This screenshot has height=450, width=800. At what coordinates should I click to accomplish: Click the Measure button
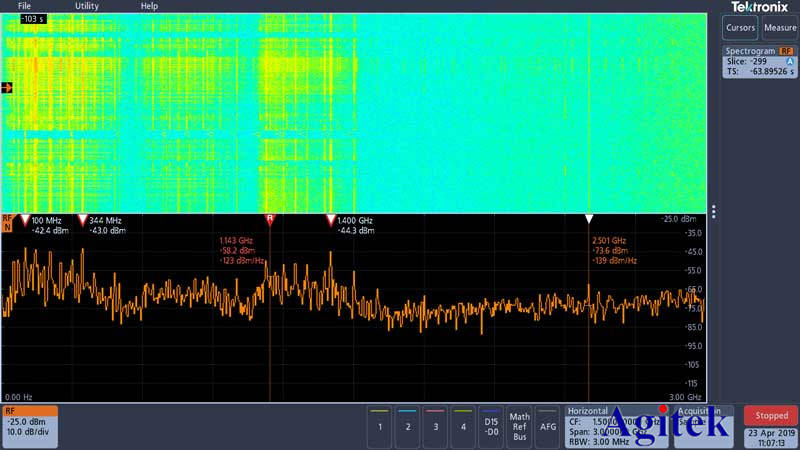pyautogui.click(x=780, y=28)
